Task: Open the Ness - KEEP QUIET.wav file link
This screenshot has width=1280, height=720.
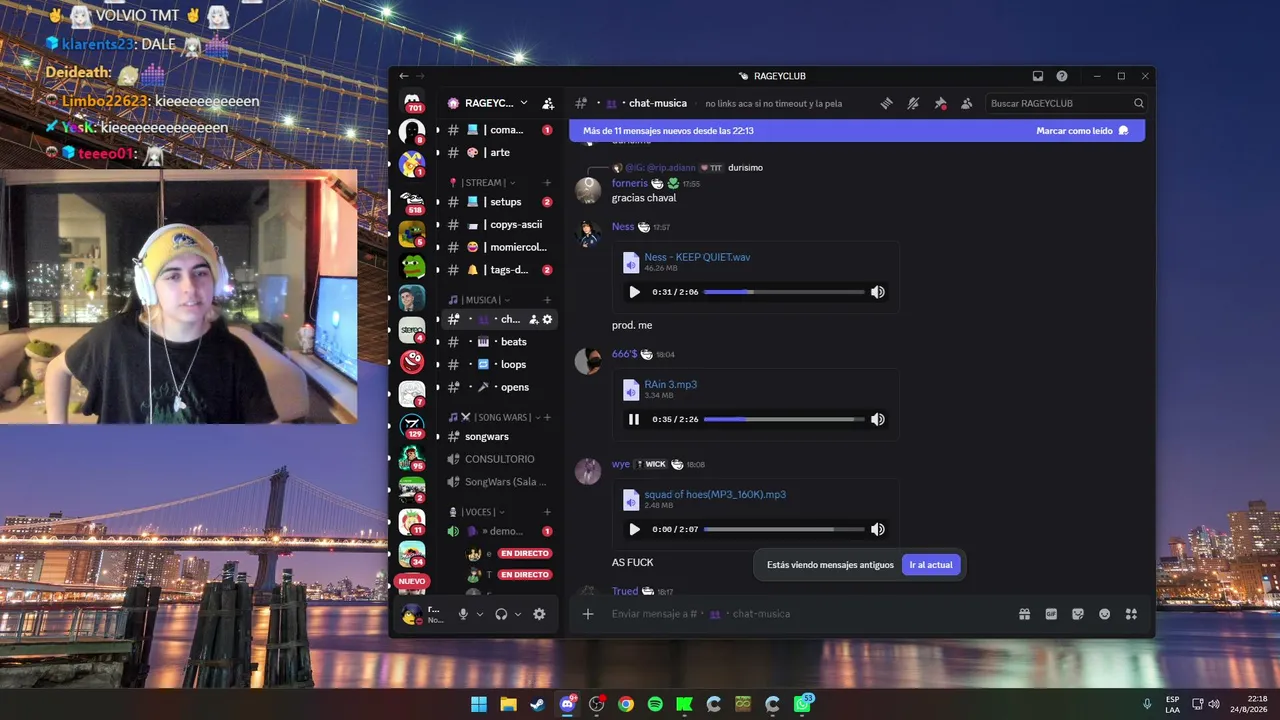Action: 697,257
